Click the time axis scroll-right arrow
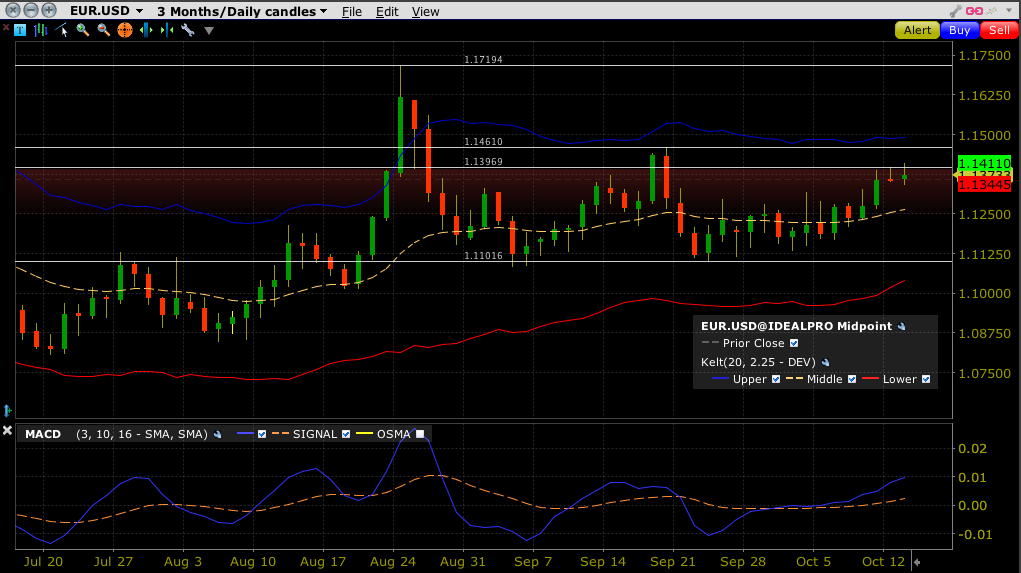 917,562
